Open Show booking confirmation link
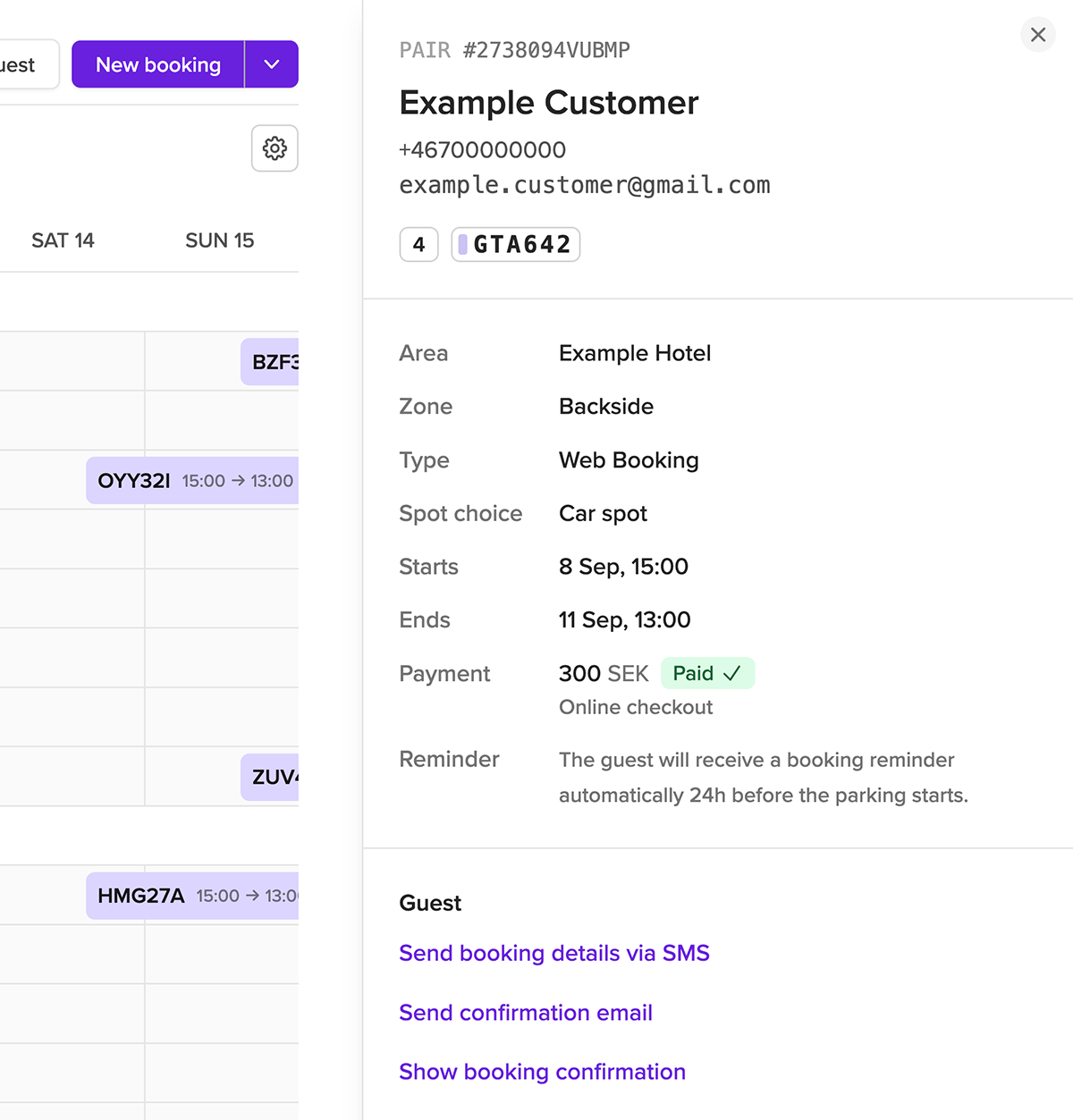The height and width of the screenshot is (1120, 1073). [542, 1072]
